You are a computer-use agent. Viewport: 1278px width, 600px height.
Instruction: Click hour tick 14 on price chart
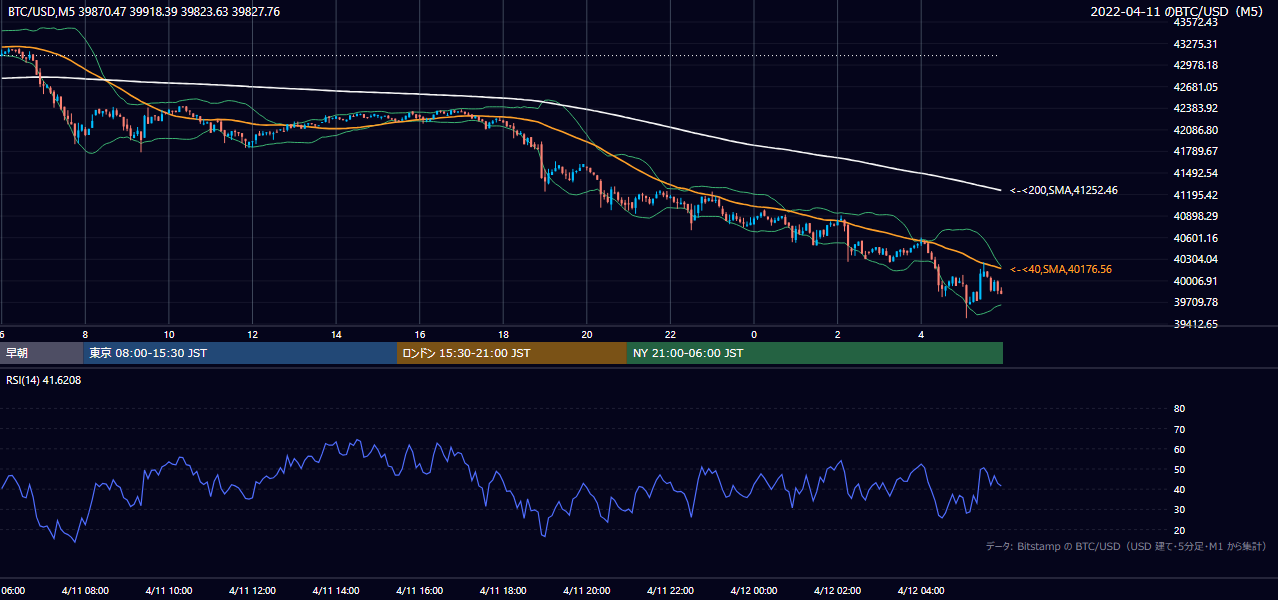coord(336,334)
